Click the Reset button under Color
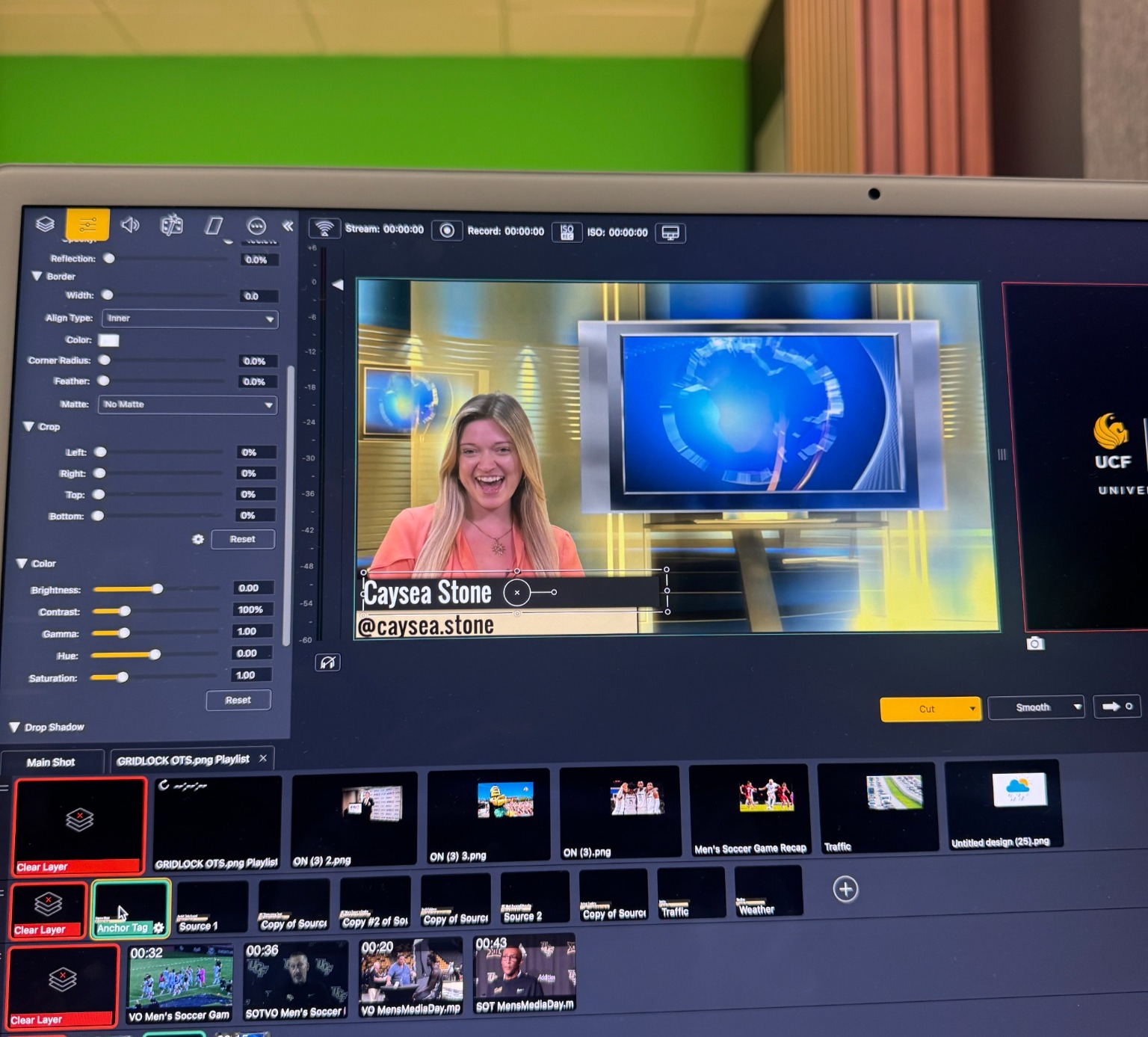This screenshot has height=1037, width=1148. coord(238,700)
